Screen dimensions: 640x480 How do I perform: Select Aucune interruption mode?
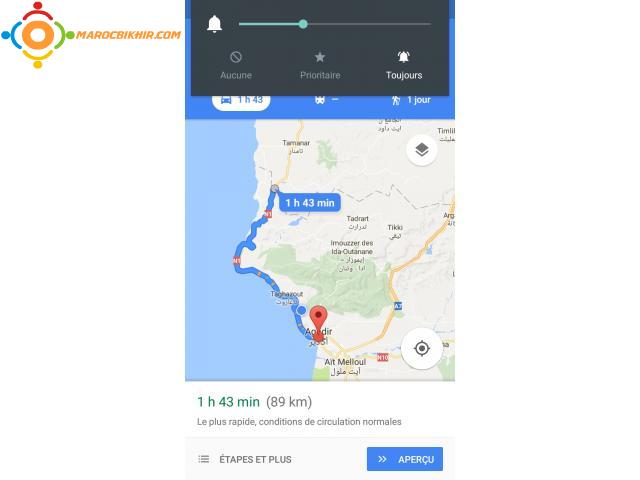tap(236, 65)
